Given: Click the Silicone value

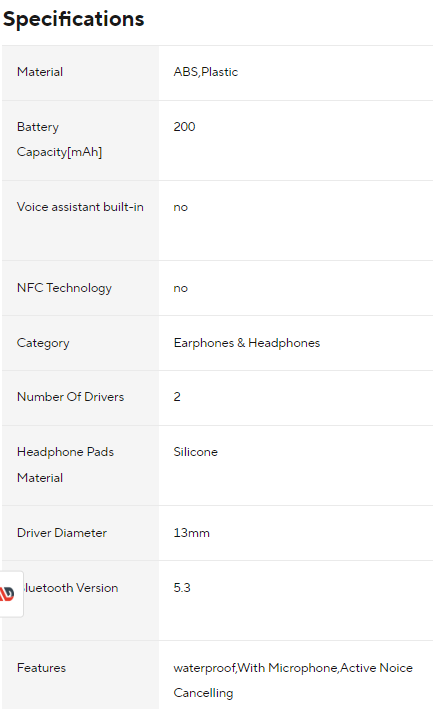Looking at the screenshot, I should pos(196,452).
